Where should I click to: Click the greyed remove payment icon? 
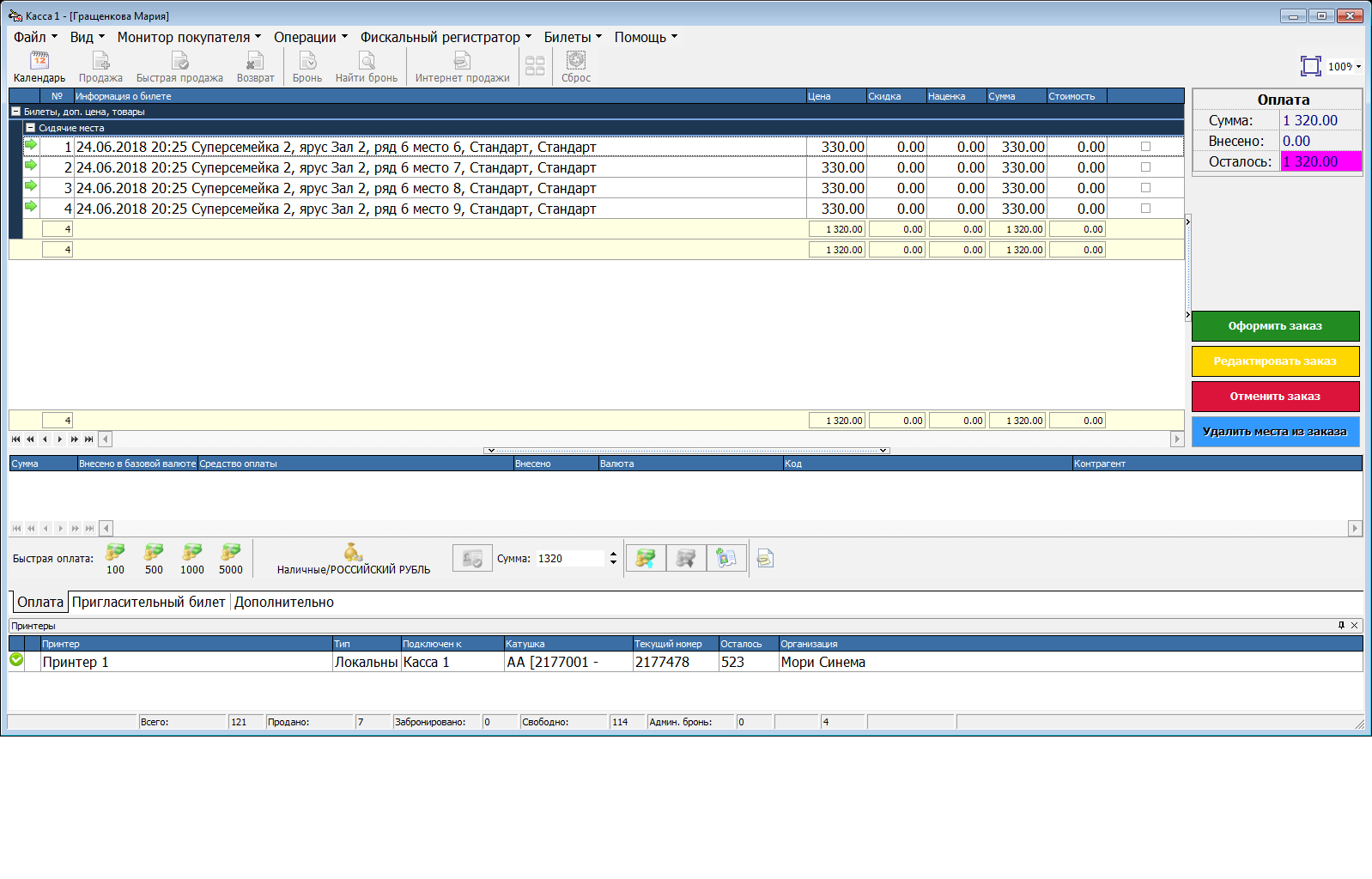coord(686,559)
